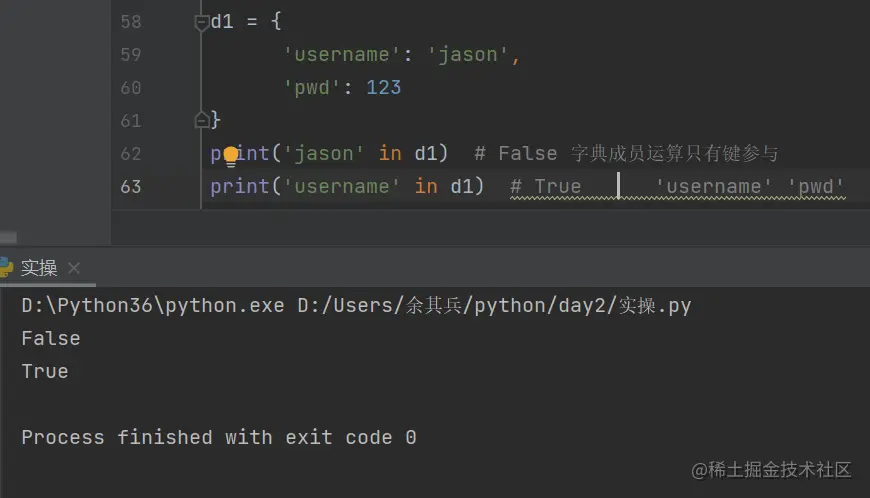
Task: Click line number 62 in the gutter
Action: (x=131, y=154)
